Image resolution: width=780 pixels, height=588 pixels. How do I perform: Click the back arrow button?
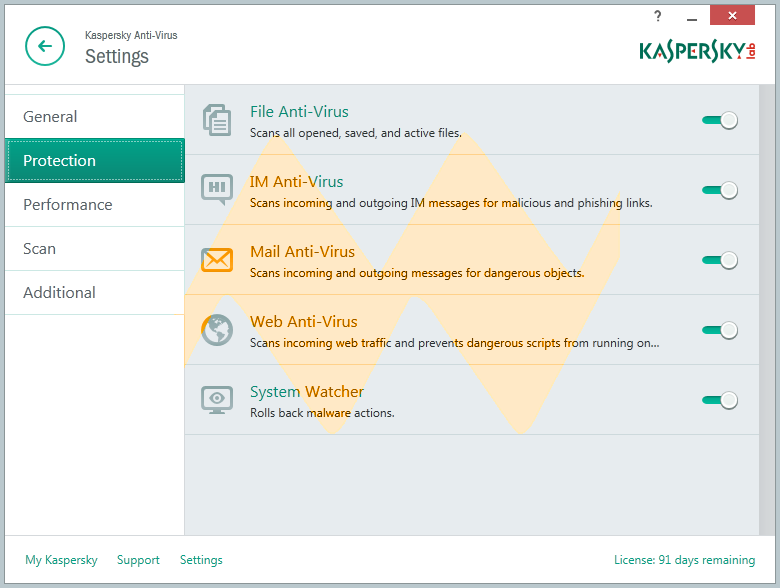pyautogui.click(x=45, y=46)
